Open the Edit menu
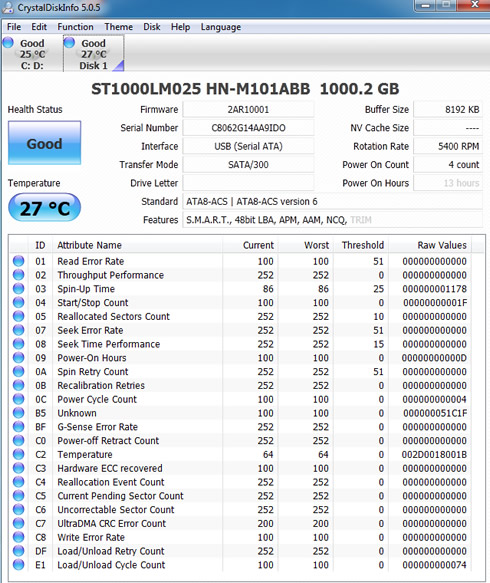The height and width of the screenshot is (583, 490). [39, 27]
